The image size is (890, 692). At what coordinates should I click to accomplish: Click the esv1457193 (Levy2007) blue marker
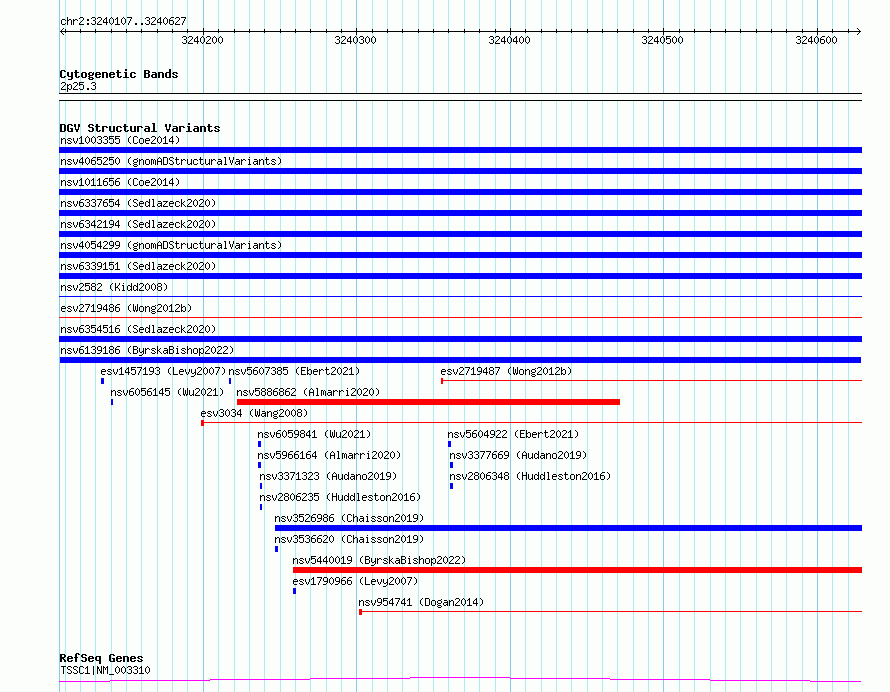(x=103, y=381)
